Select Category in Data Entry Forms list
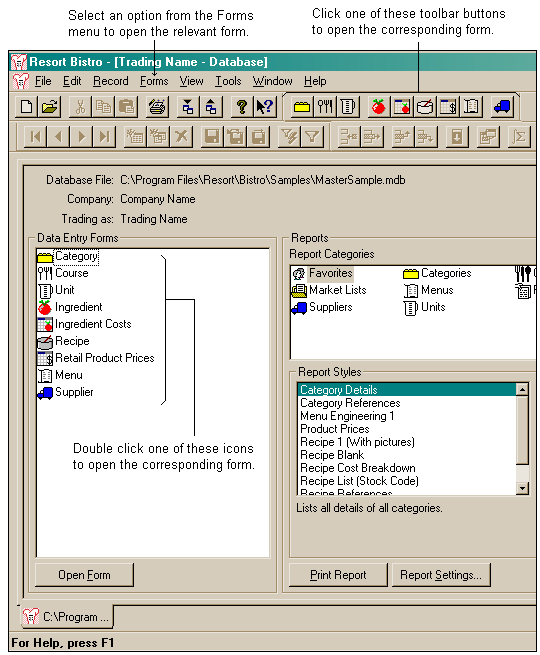 tap(68, 256)
